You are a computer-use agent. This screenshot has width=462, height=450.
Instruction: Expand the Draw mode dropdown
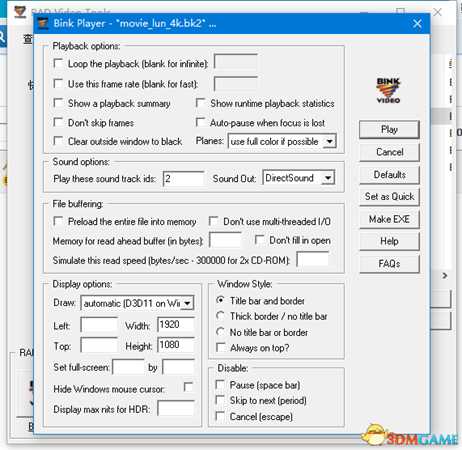[188, 303]
